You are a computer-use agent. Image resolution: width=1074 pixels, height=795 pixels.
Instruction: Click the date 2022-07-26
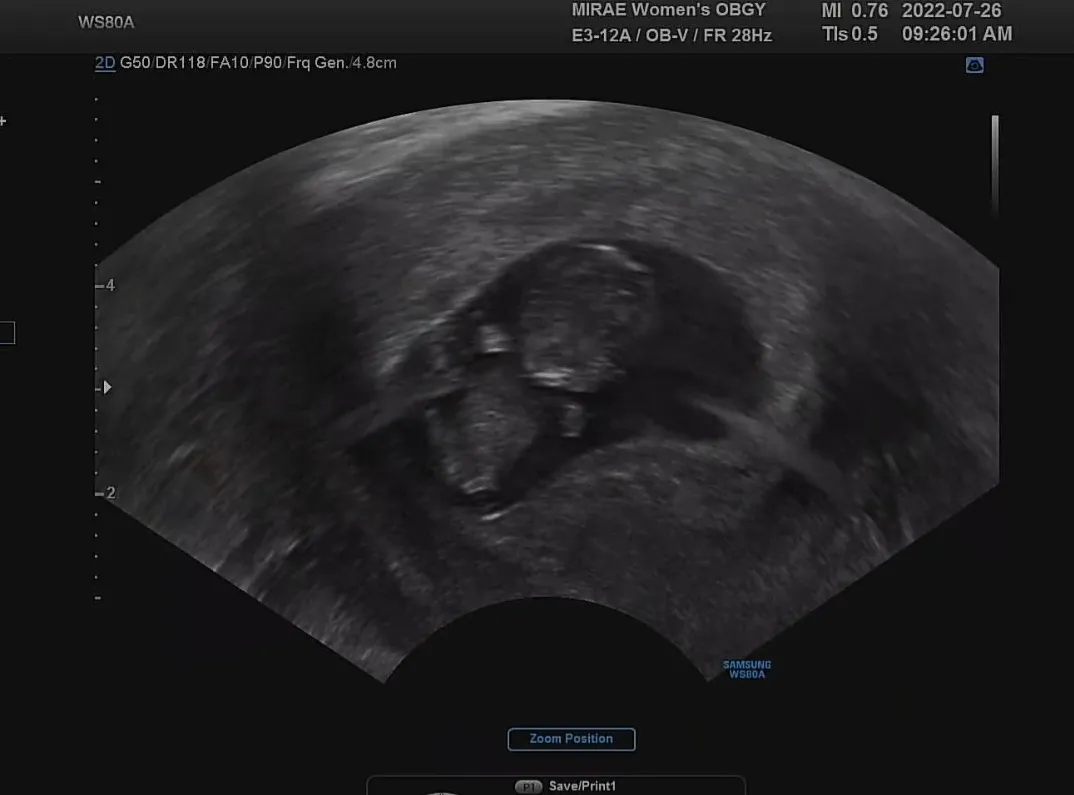point(951,10)
